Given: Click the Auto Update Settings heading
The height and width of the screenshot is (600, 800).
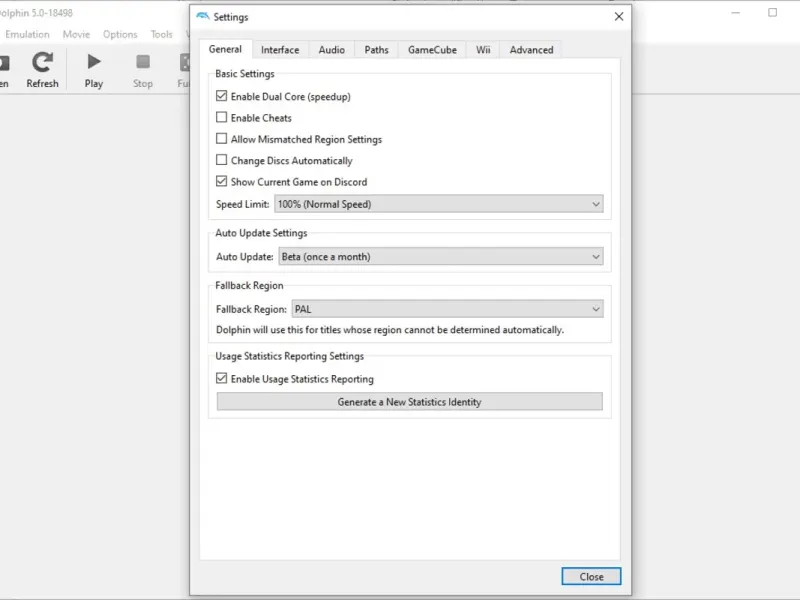Looking at the screenshot, I should (261, 233).
